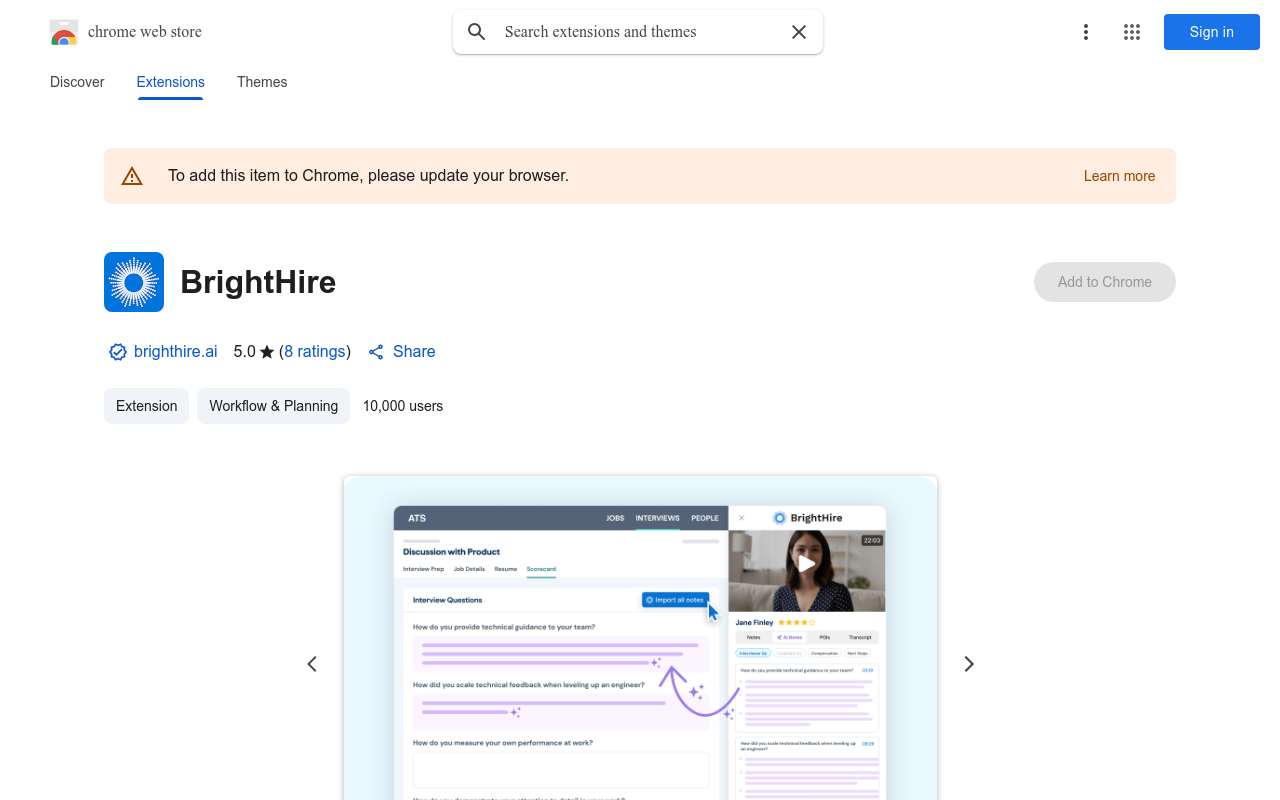Click the Add to Chrome button
The image size is (1280, 800).
pos(1105,282)
